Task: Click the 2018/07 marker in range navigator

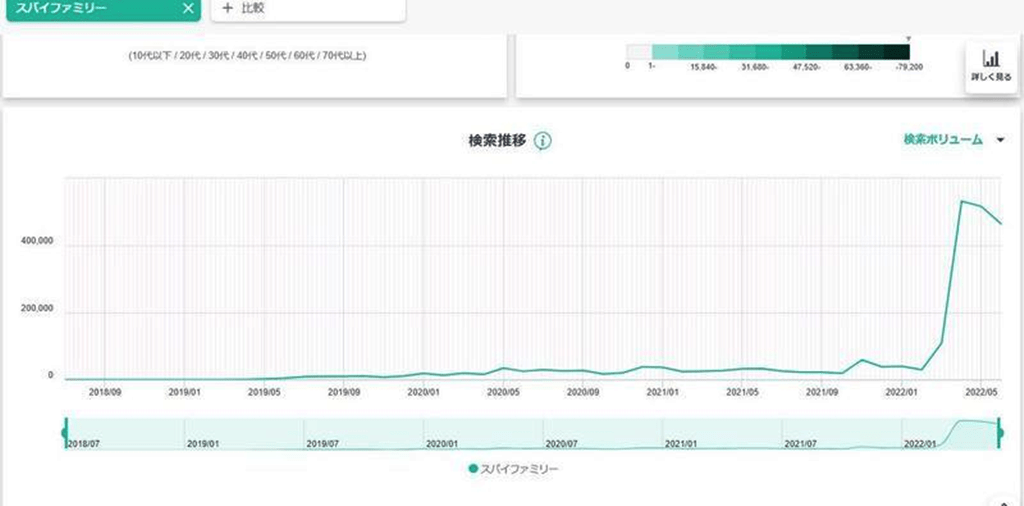Action: pyautogui.click(x=84, y=443)
